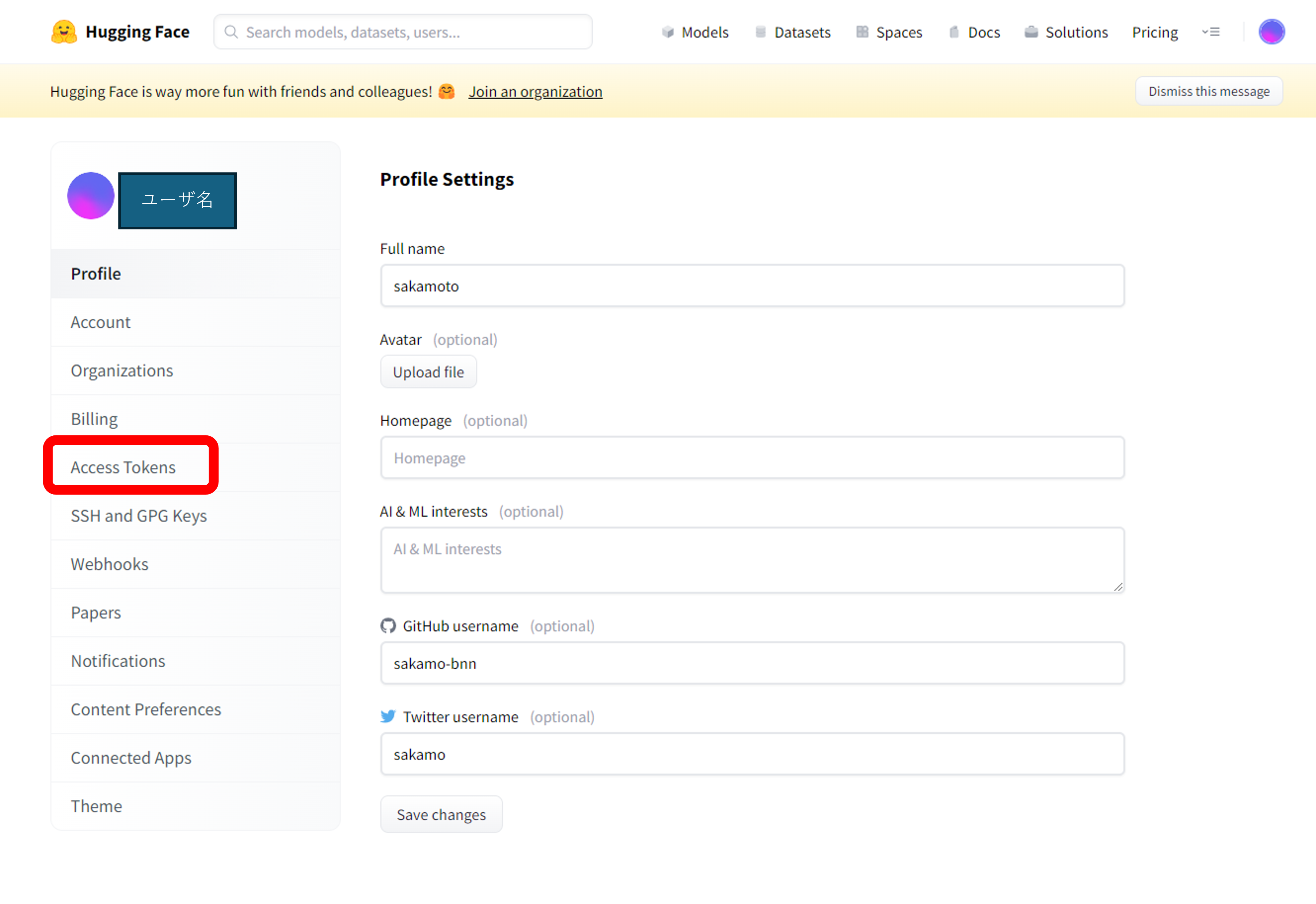Switch to the Access Tokens section
The image size is (1316, 904).
[123, 467]
